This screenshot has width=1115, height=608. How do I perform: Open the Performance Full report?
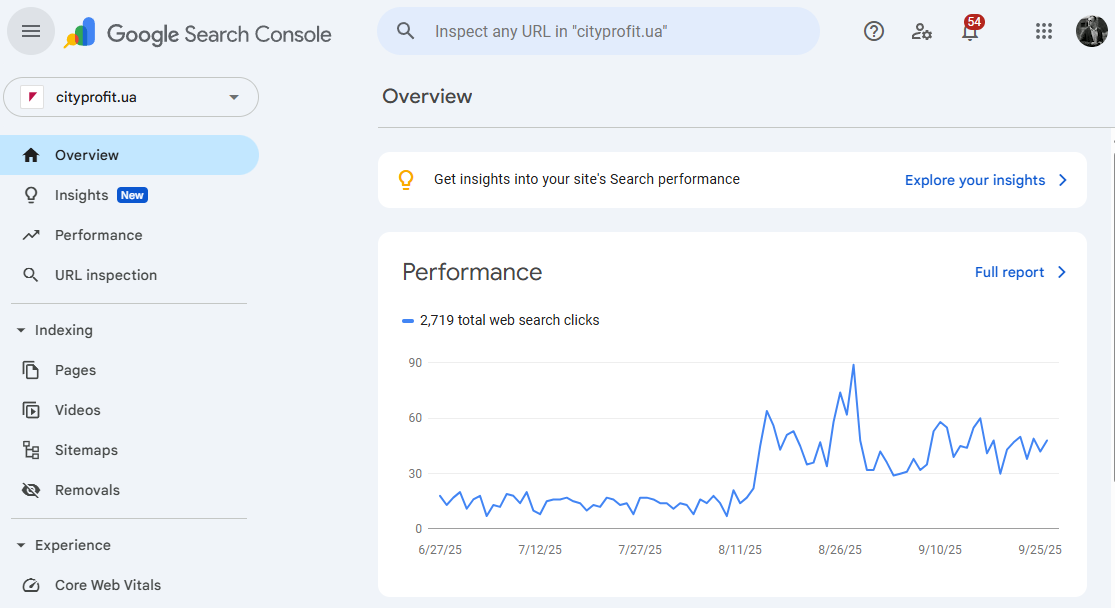1010,271
